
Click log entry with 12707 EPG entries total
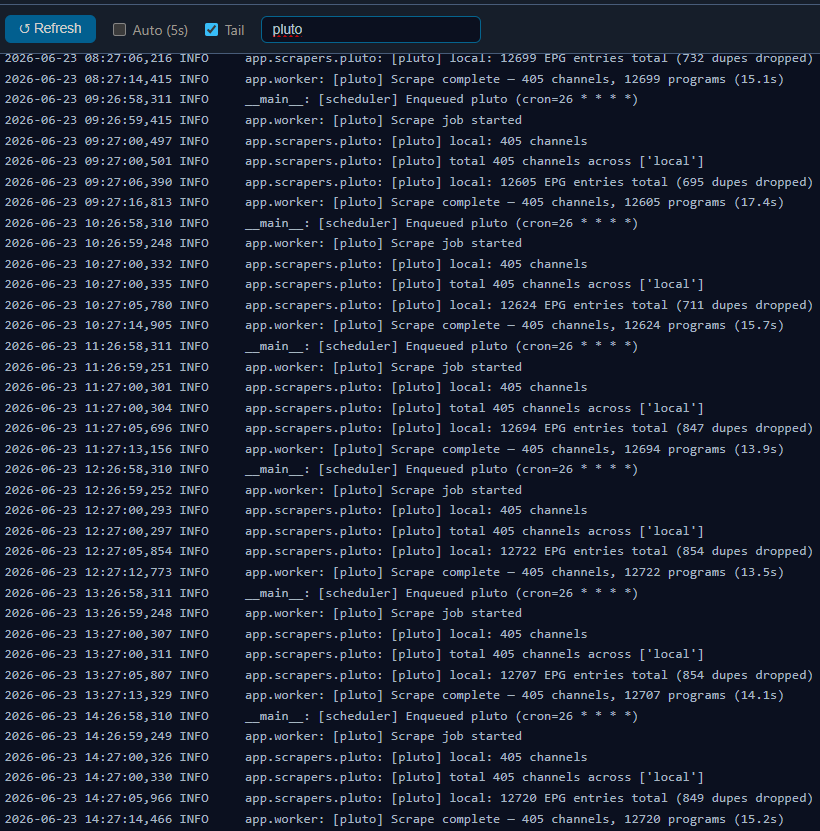tap(409, 675)
